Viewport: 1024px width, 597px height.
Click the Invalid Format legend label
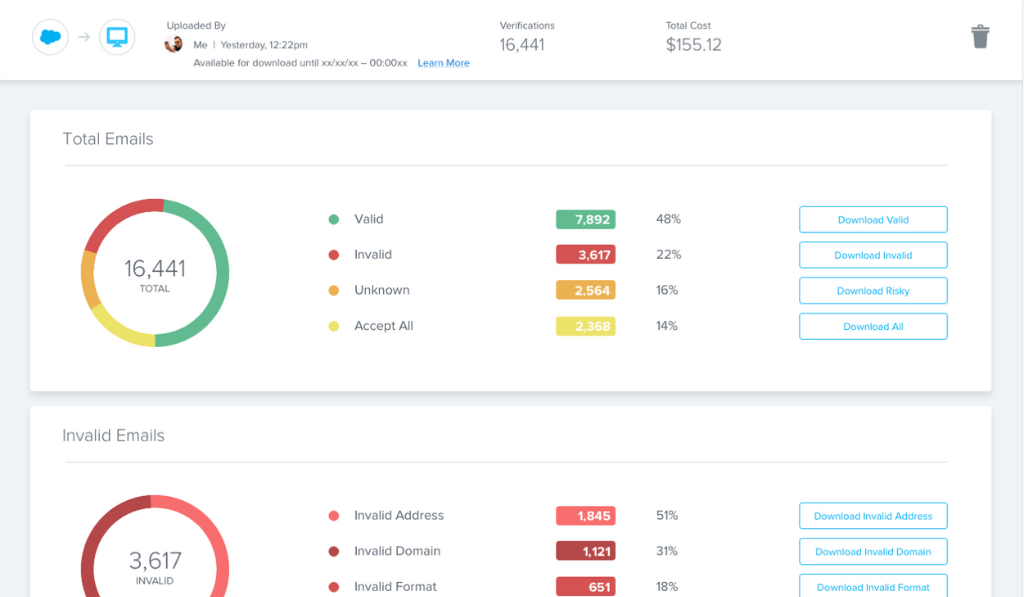coord(395,587)
